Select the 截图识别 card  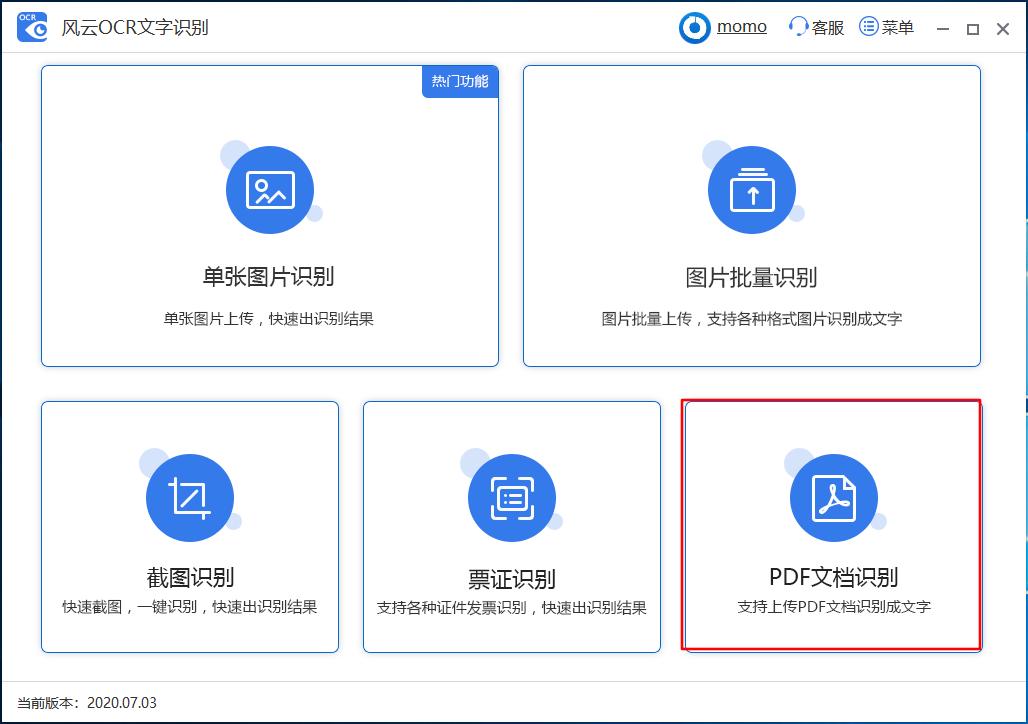(x=189, y=527)
